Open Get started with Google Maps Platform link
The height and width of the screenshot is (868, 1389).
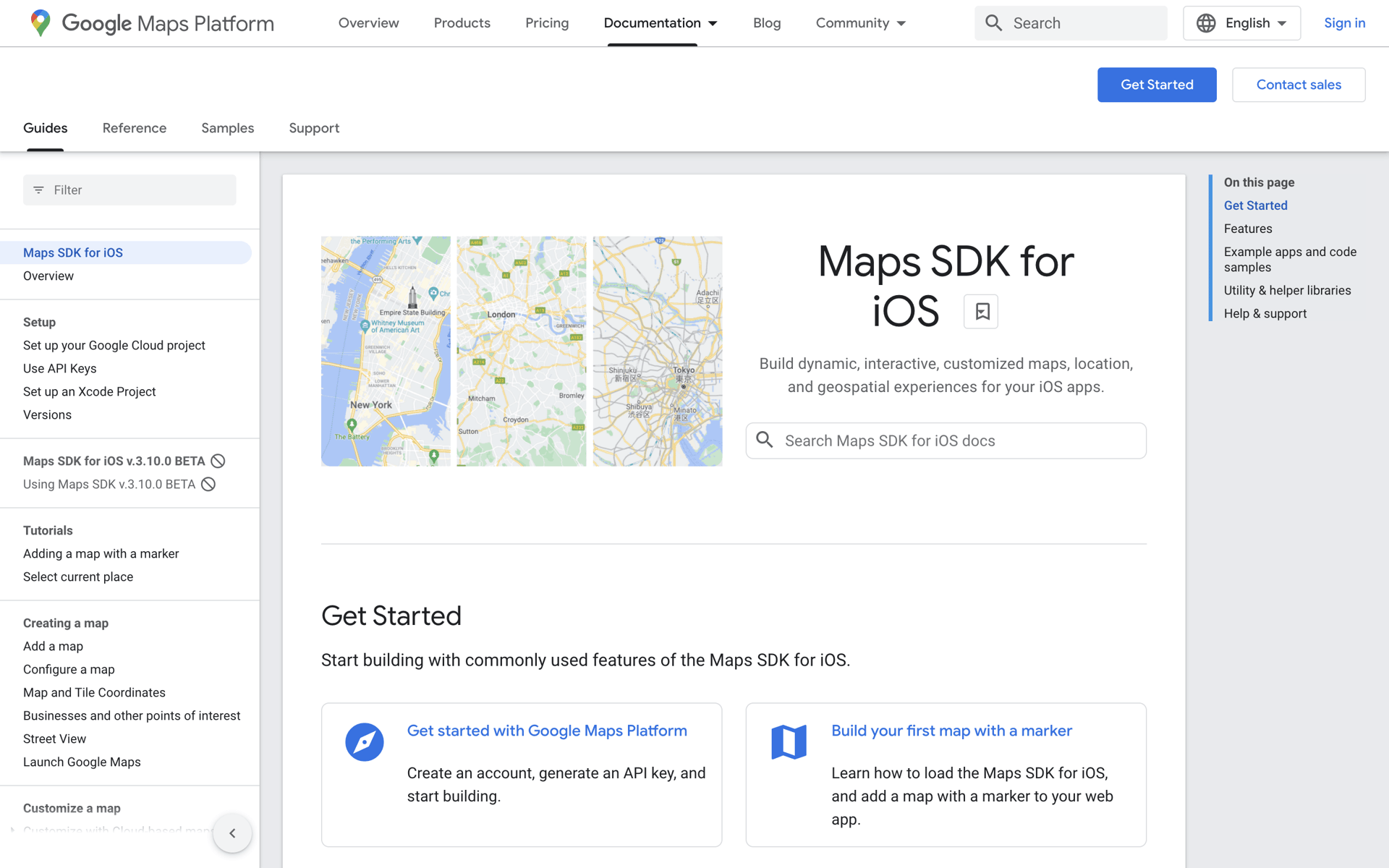click(x=547, y=731)
